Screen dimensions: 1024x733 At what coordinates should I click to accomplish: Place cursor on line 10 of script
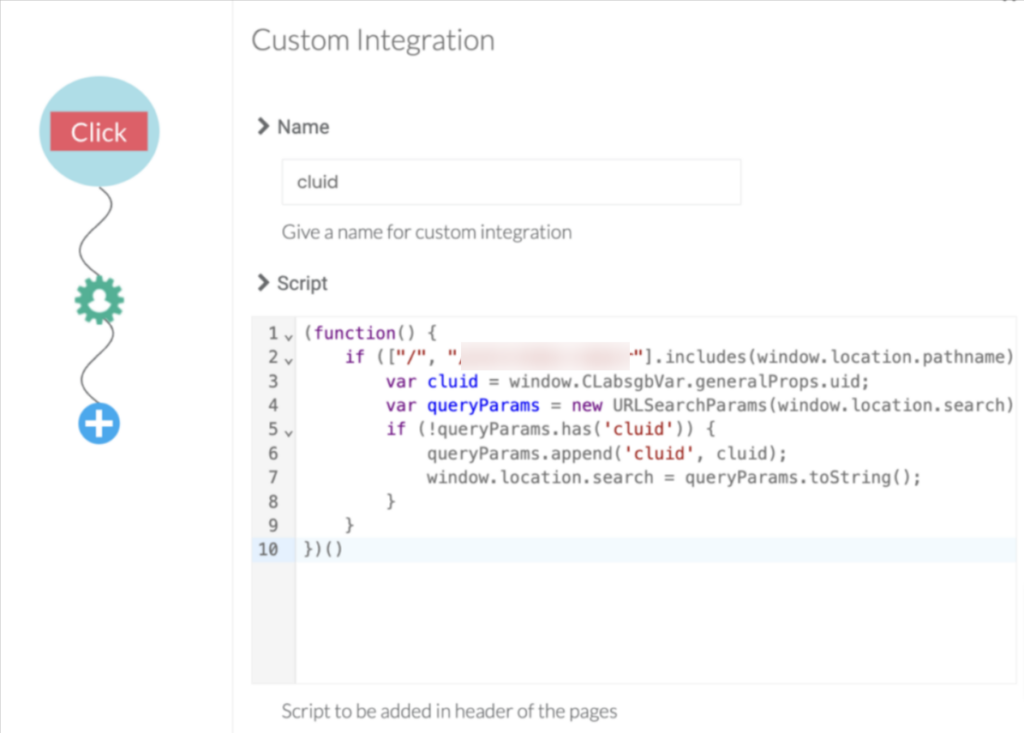(x=656, y=549)
